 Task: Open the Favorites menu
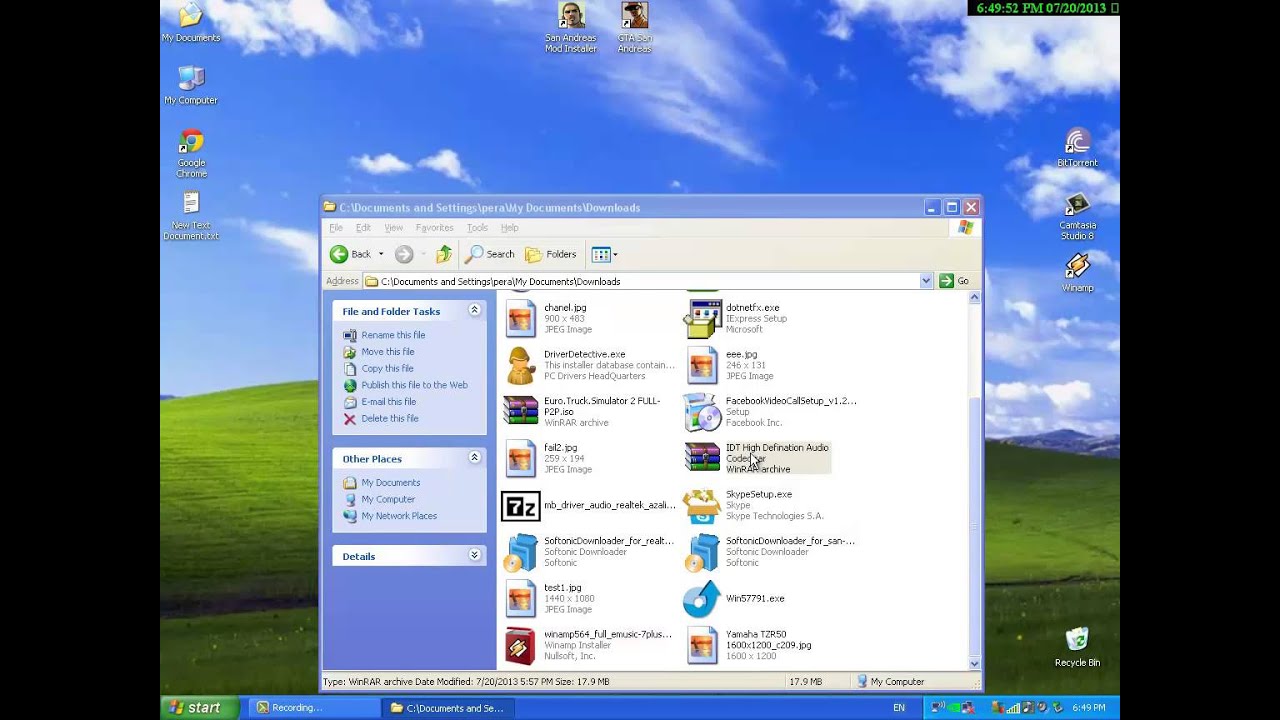434,228
